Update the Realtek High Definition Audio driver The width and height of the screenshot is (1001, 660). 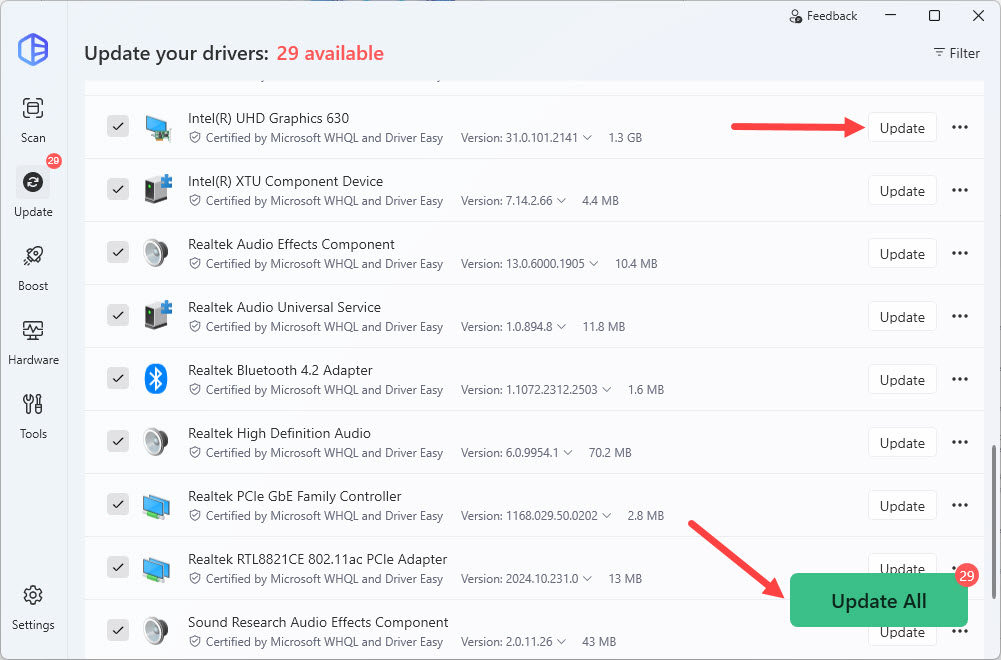[902, 443]
